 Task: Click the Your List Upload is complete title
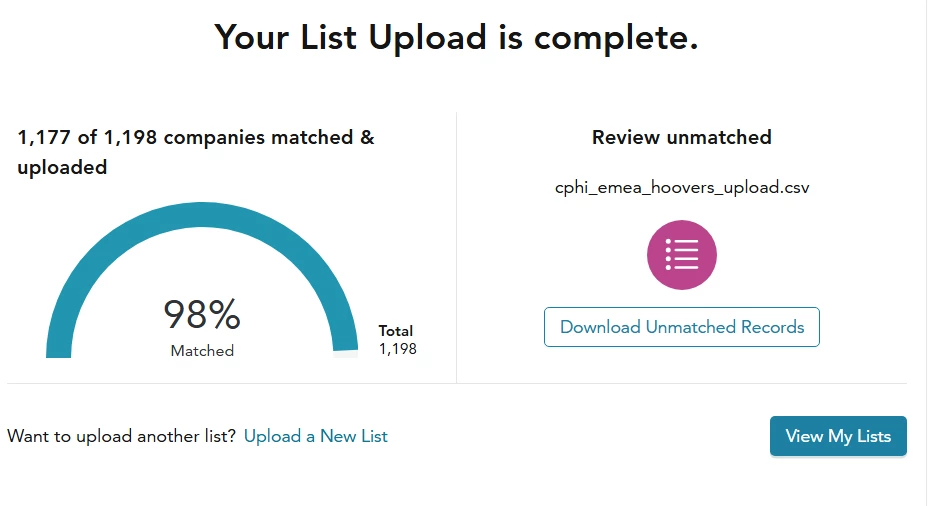(456, 38)
